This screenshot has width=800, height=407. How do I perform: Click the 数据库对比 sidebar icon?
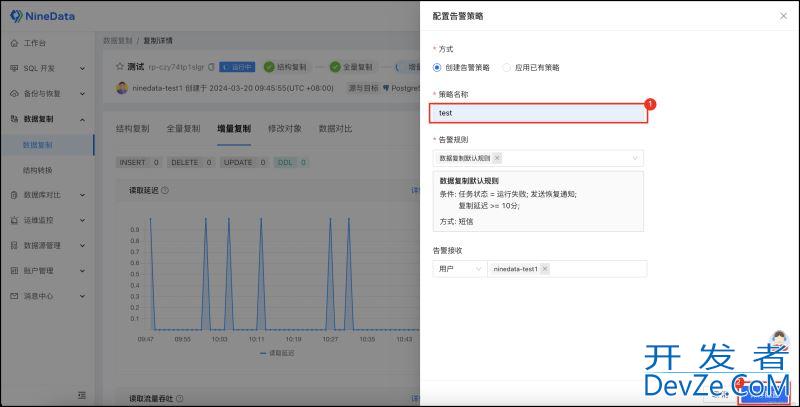tap(14, 195)
